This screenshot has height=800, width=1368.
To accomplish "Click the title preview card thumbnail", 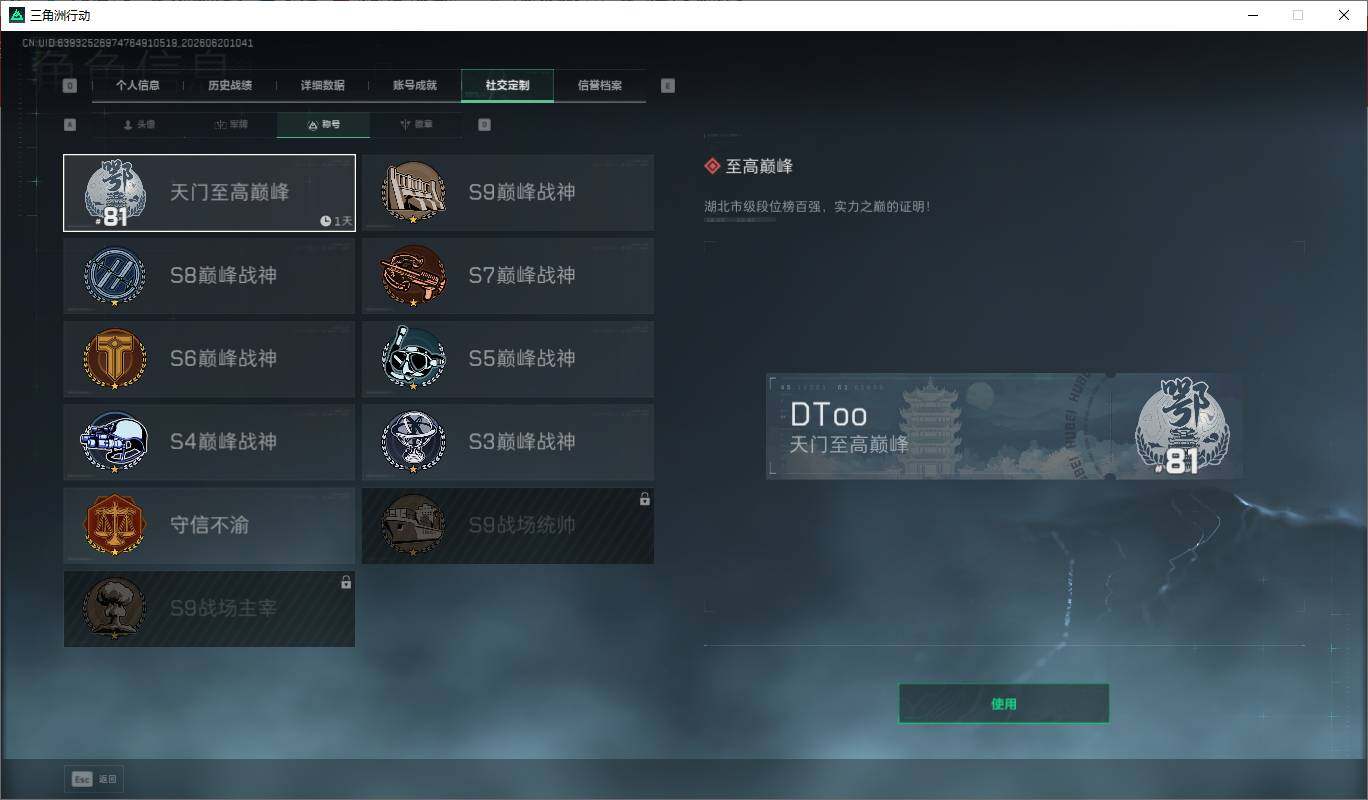I will (1005, 427).
